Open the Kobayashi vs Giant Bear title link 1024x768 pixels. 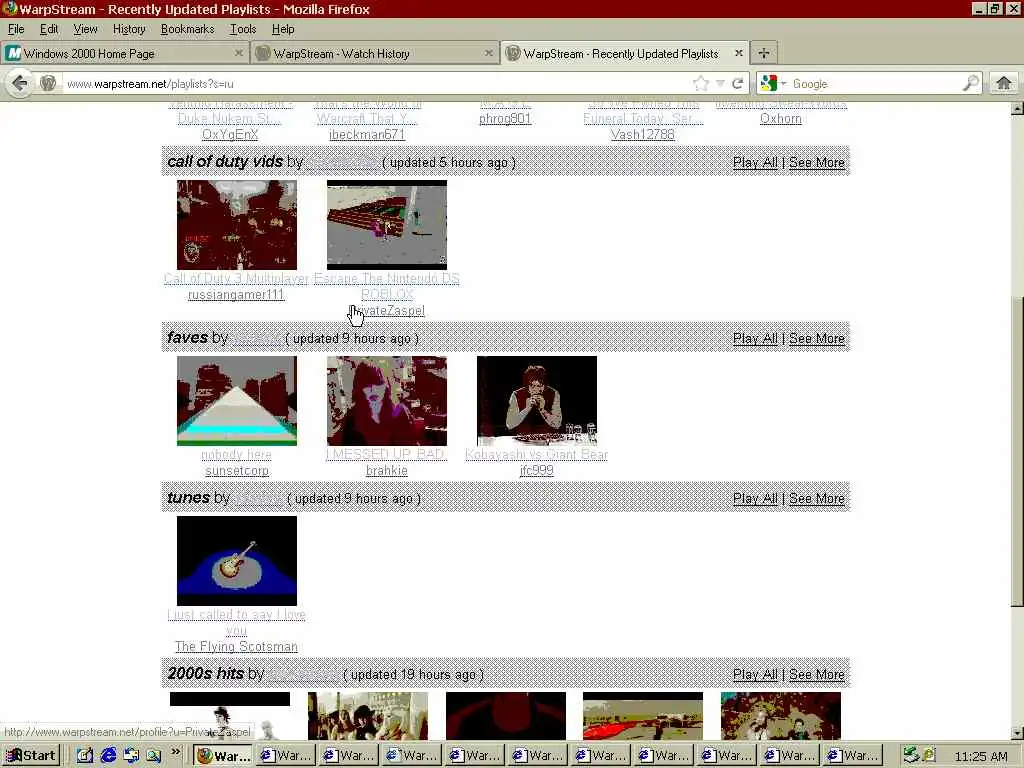pyautogui.click(x=537, y=455)
